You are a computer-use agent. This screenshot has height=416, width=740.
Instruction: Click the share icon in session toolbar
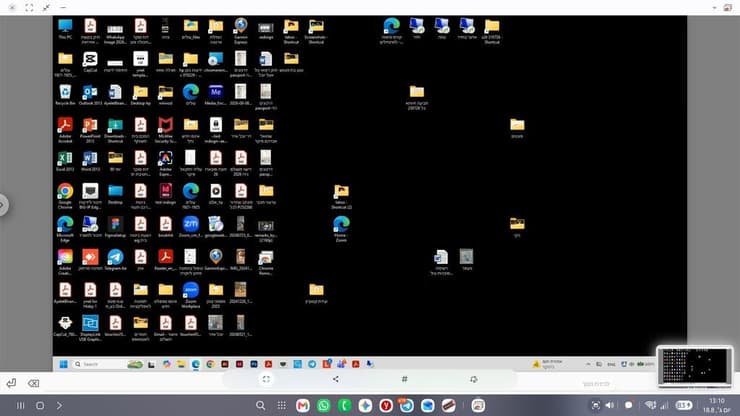336,379
